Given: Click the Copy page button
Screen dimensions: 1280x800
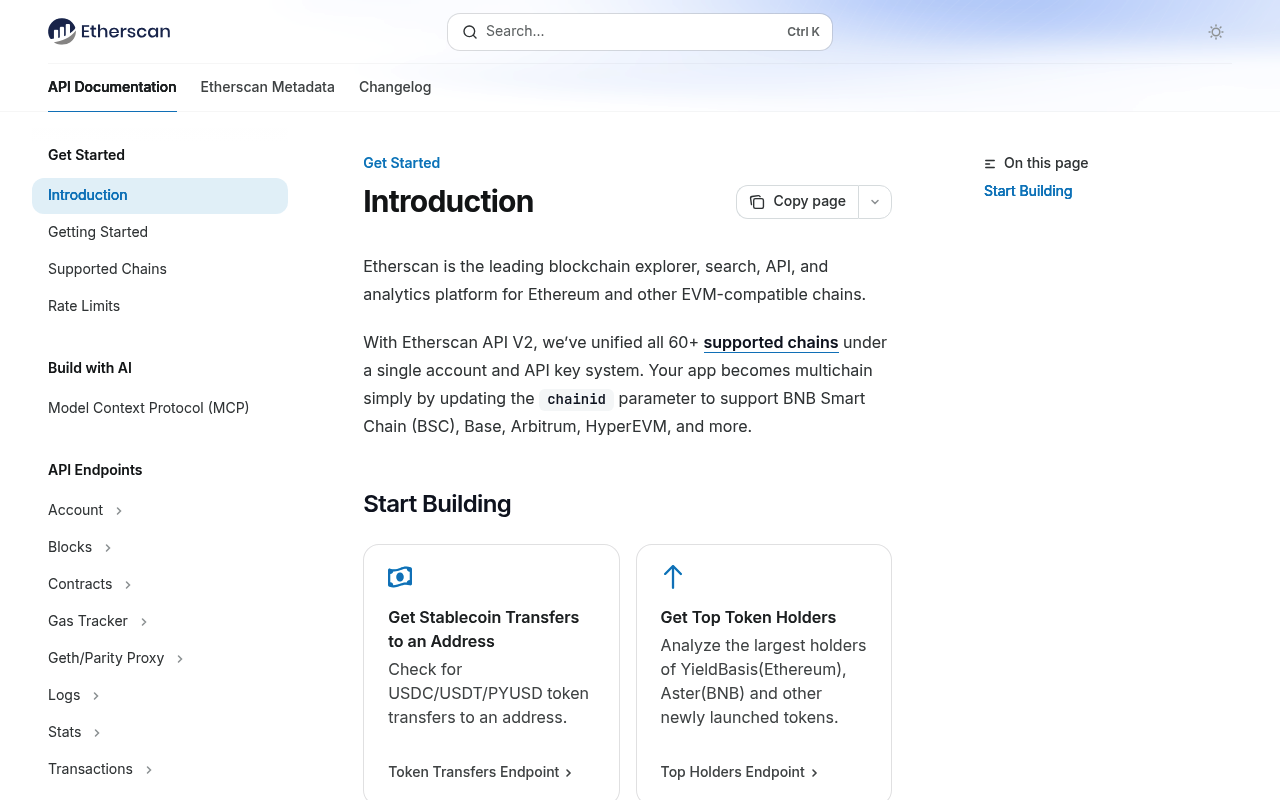Looking at the screenshot, I should point(798,202).
